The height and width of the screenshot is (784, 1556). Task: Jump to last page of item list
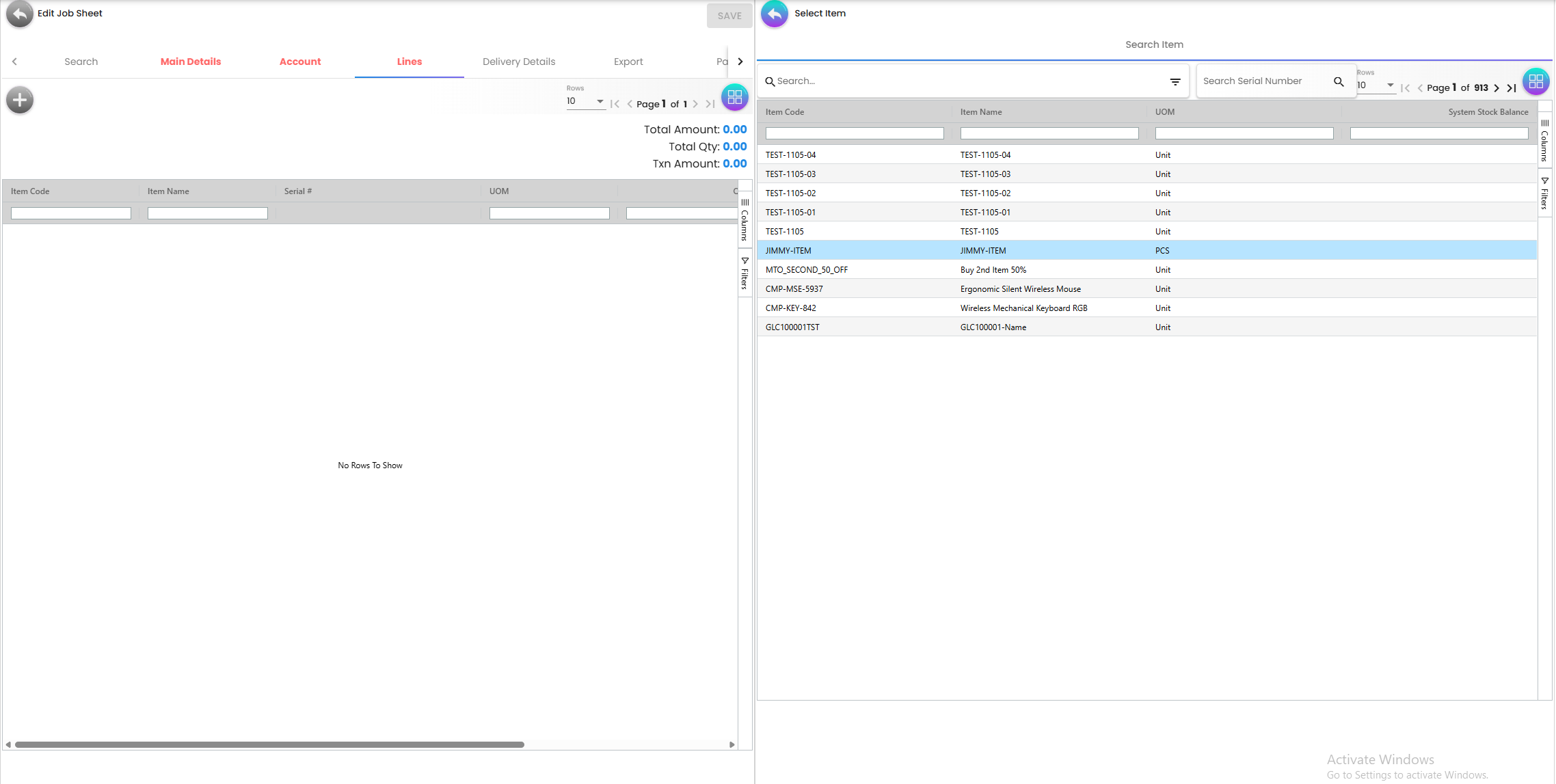(x=1512, y=88)
